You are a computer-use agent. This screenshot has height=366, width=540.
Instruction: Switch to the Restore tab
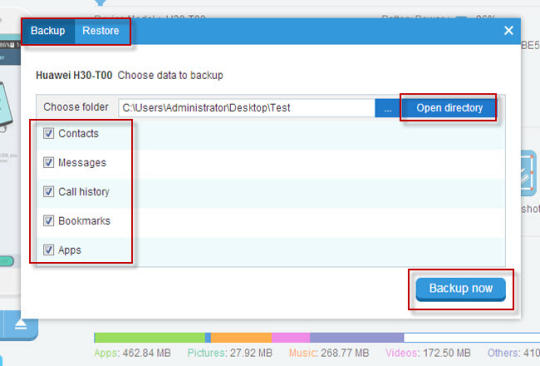pos(101,31)
